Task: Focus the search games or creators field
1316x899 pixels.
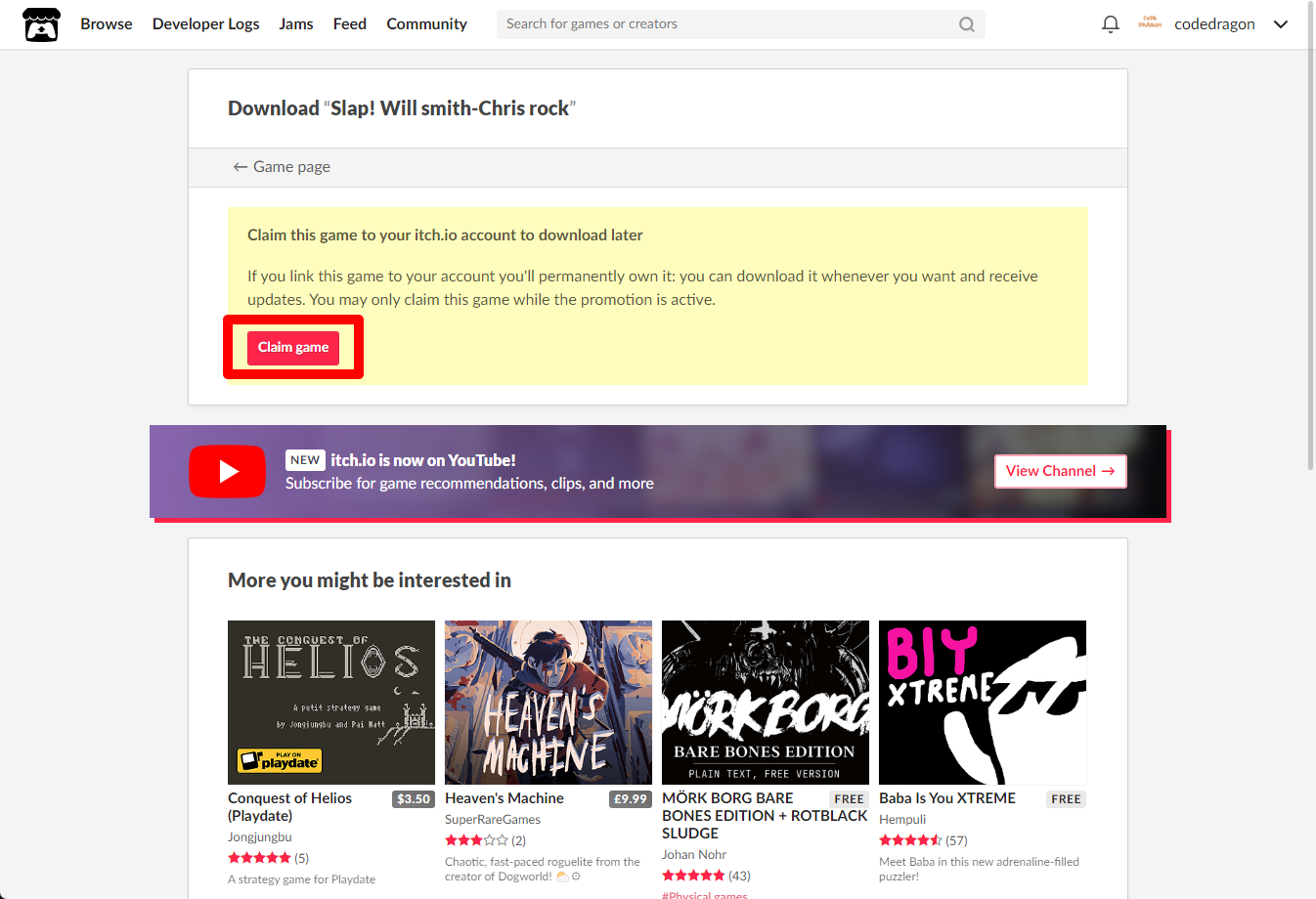Action: [741, 24]
